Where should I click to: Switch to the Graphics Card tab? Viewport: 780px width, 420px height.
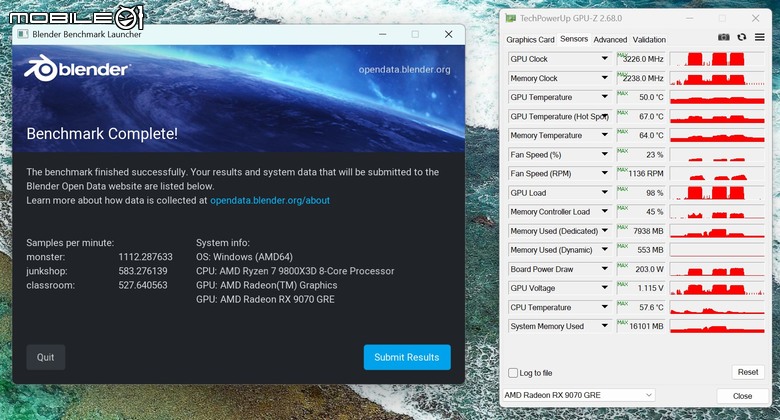(x=530, y=39)
